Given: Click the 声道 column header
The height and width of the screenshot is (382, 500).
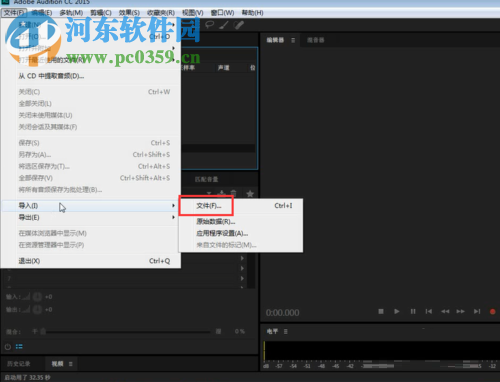Looking at the screenshot, I should coord(223,68).
